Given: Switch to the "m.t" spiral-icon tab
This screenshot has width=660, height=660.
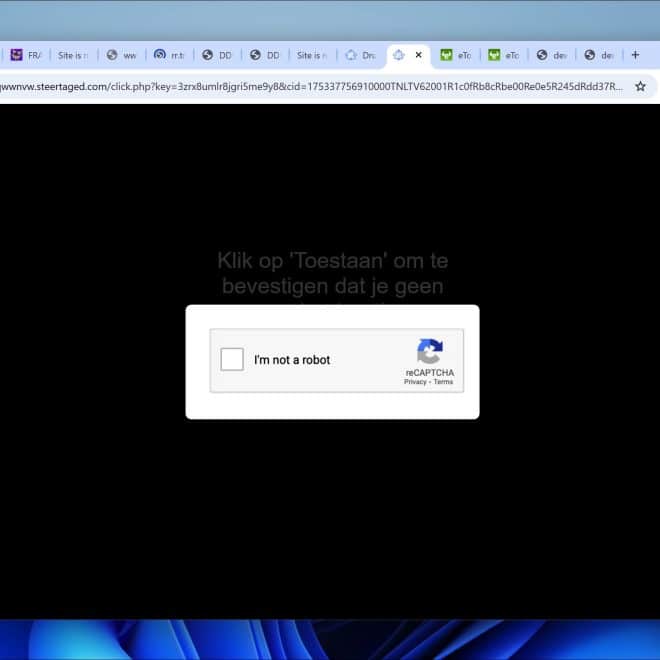Looking at the screenshot, I should pyautogui.click(x=169, y=55).
